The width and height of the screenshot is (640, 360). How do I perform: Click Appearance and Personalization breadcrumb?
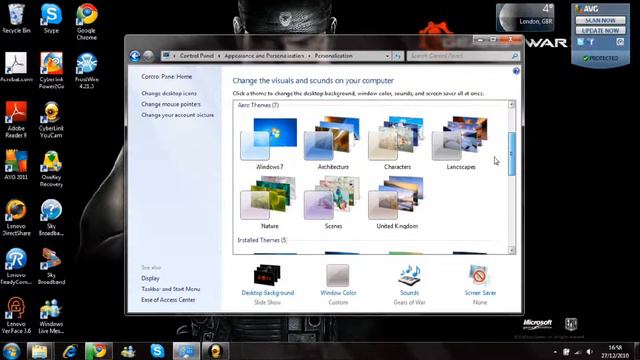click(264, 56)
